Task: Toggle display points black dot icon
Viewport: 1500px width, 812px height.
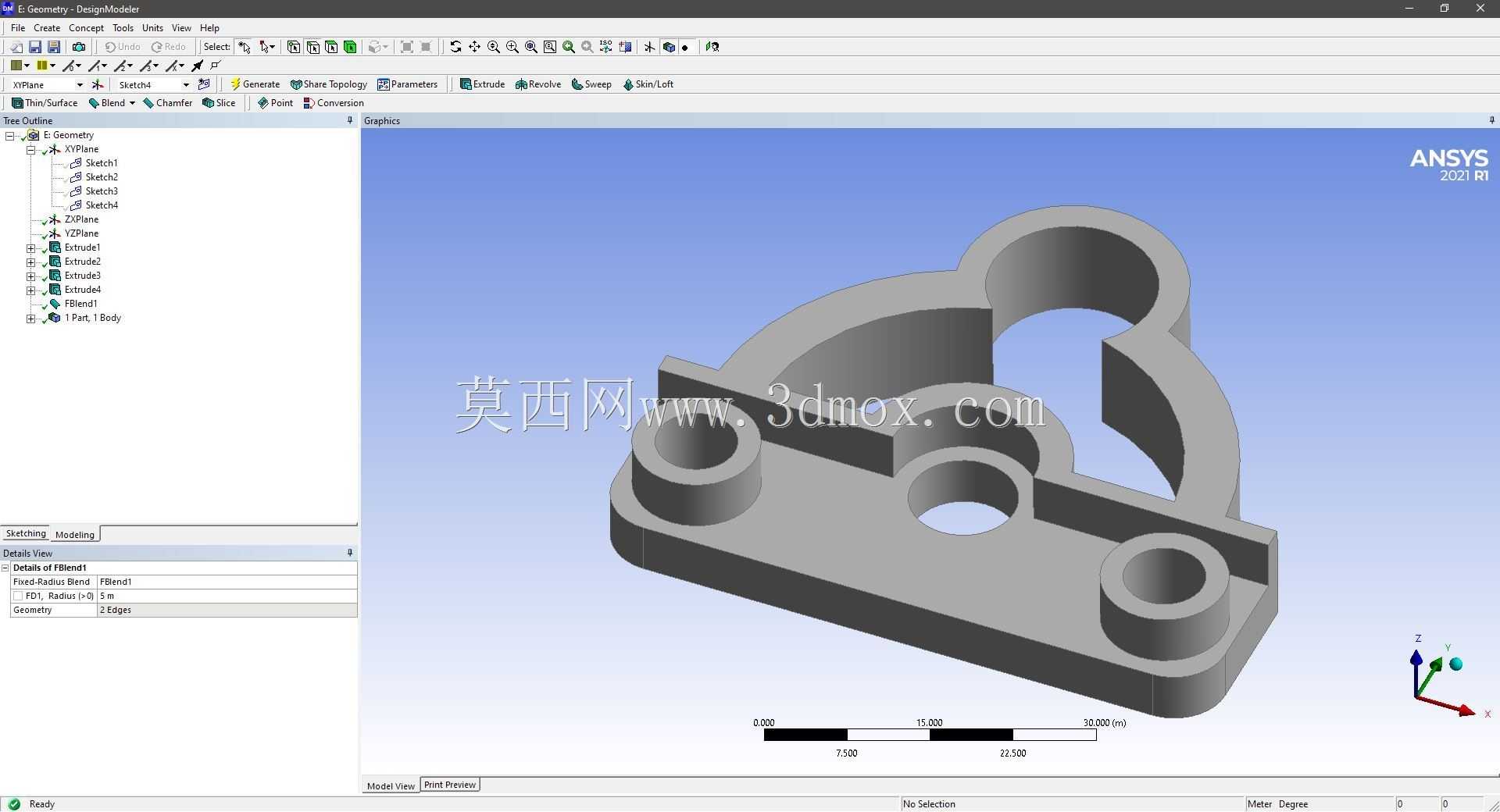Action: tap(685, 47)
